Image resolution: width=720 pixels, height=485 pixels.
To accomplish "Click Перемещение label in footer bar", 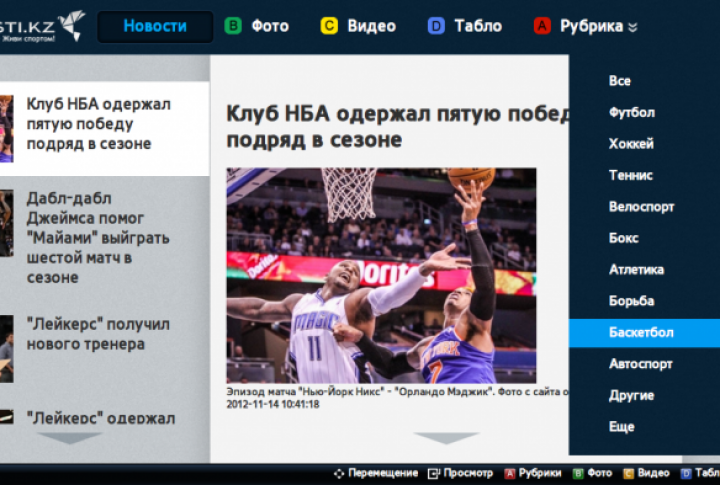I will pyautogui.click(x=383, y=473).
